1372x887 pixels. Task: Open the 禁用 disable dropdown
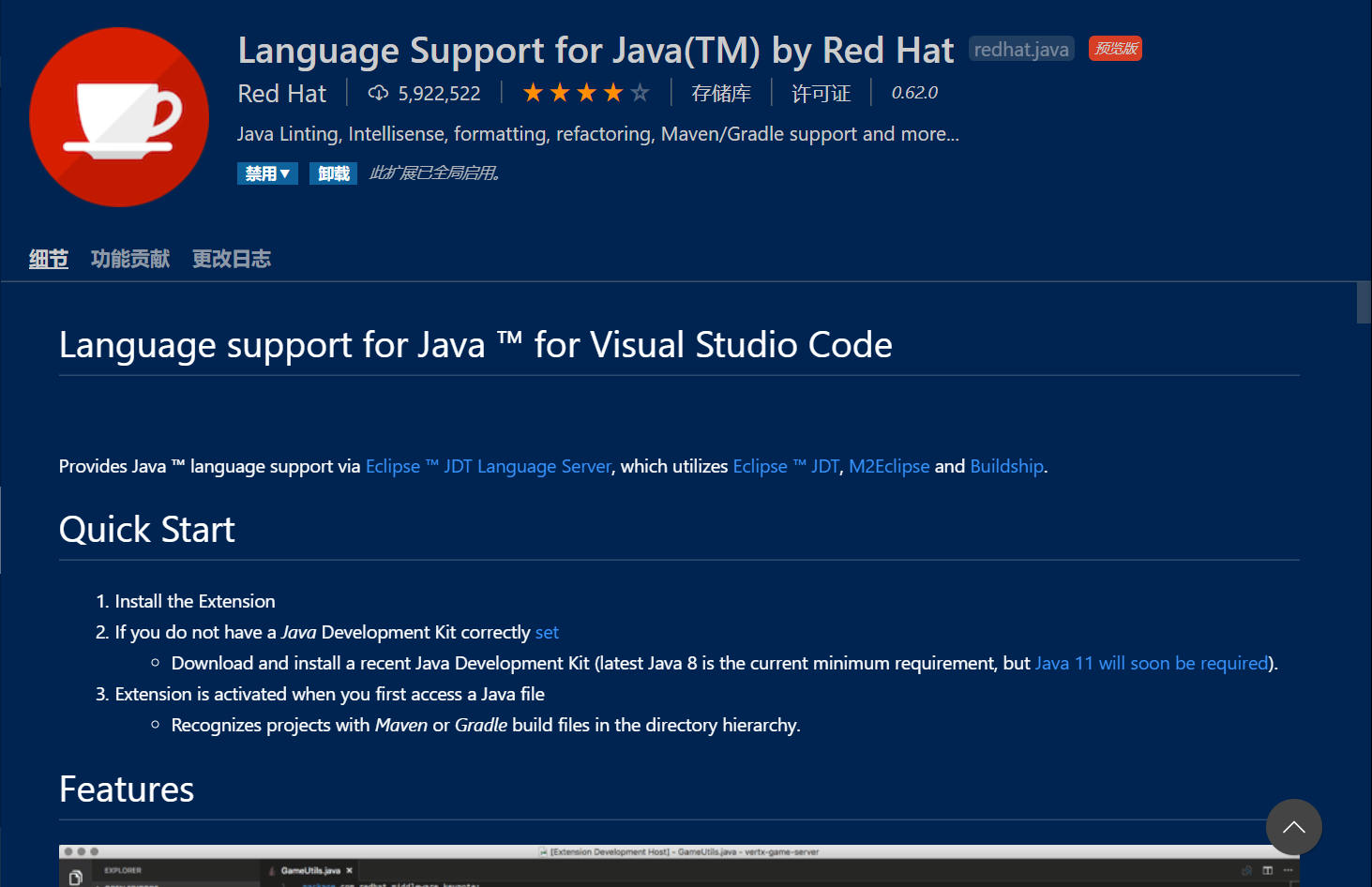(x=267, y=173)
